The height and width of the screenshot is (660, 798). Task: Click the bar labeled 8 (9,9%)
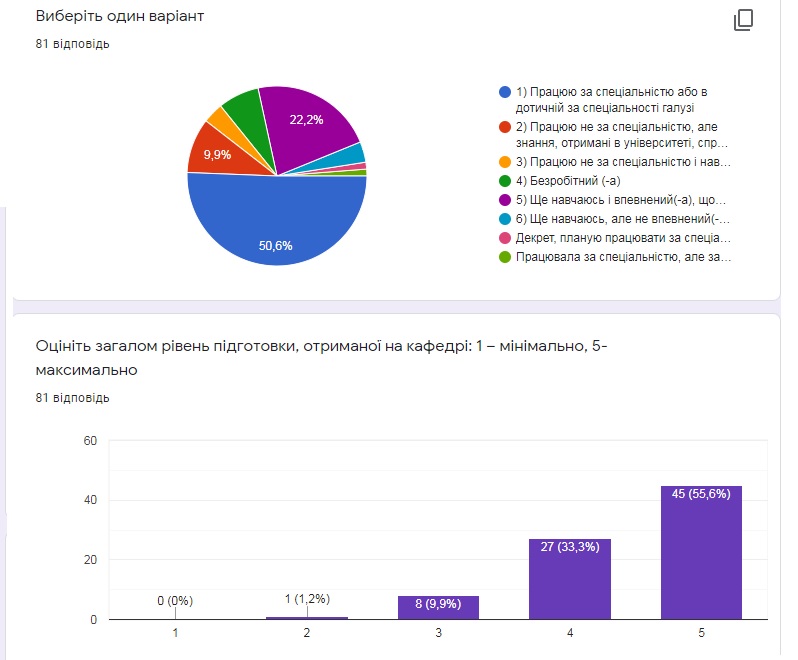pos(438,608)
